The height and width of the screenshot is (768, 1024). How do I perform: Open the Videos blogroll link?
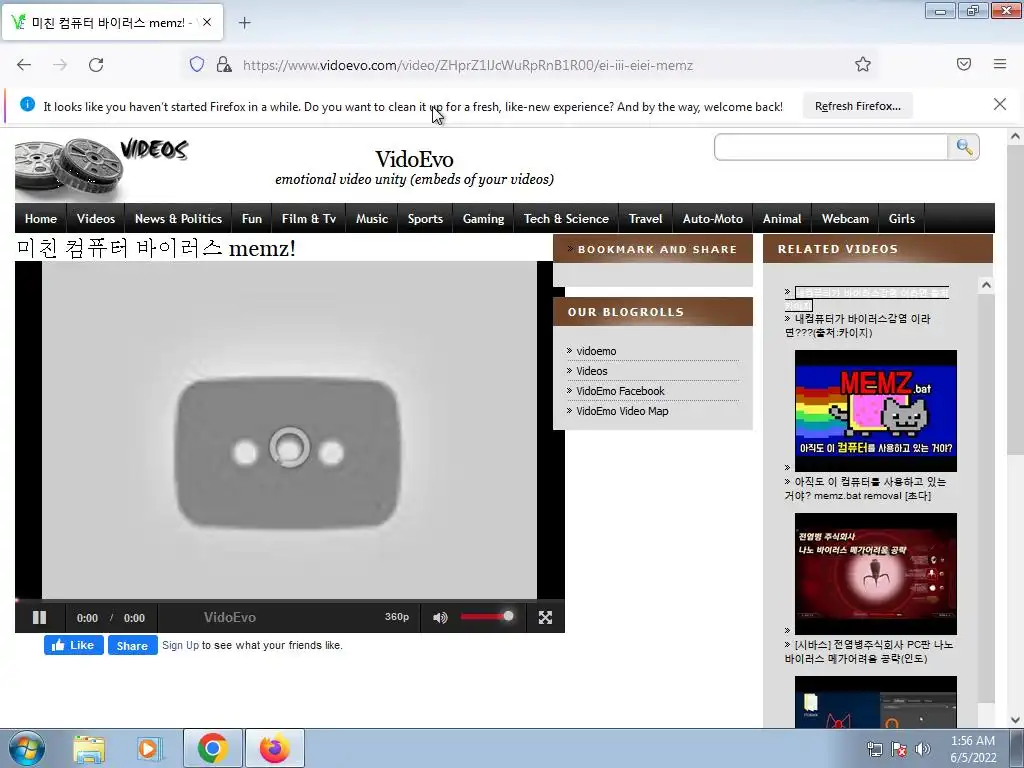(592, 371)
